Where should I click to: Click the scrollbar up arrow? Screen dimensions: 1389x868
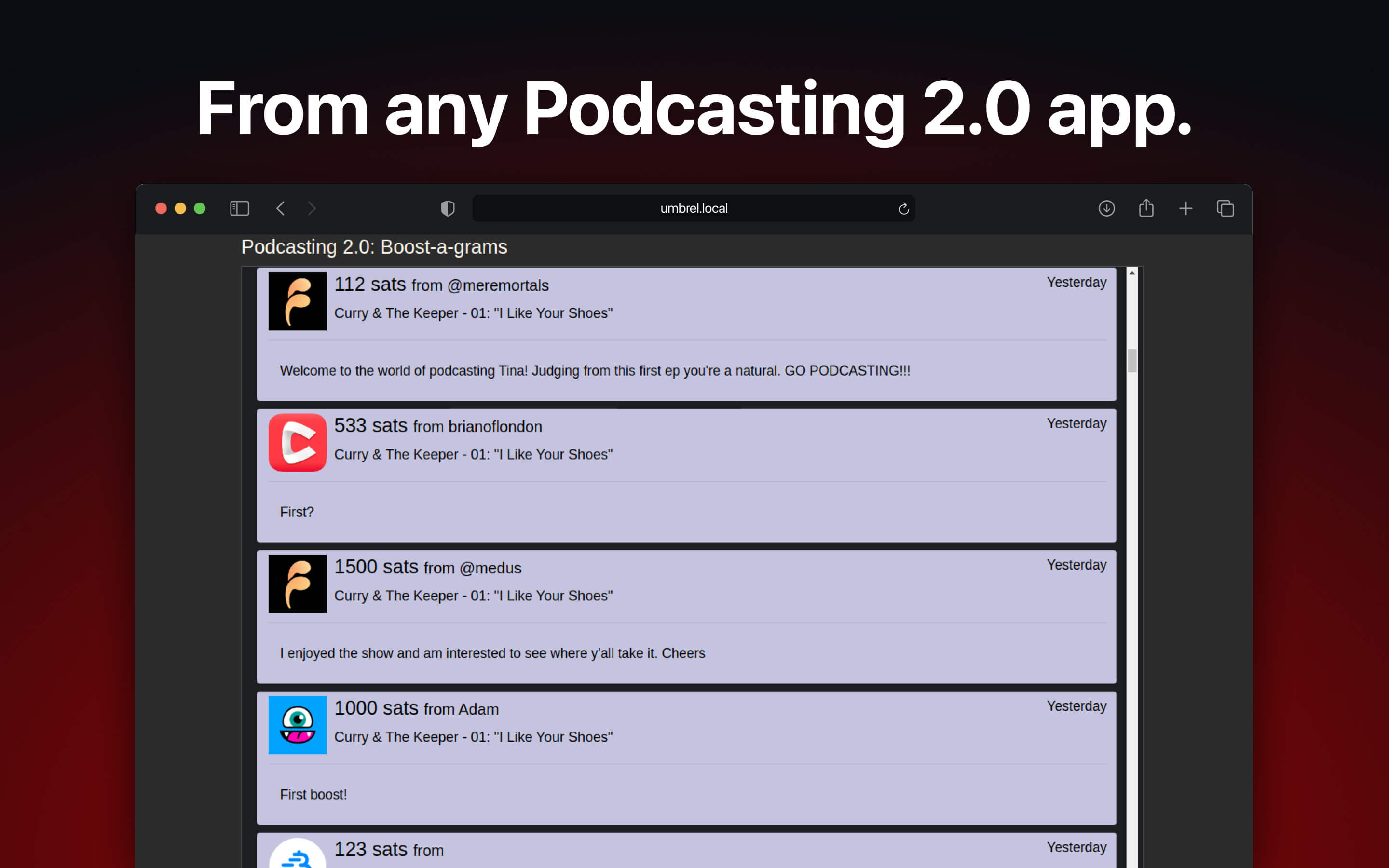click(x=1132, y=273)
